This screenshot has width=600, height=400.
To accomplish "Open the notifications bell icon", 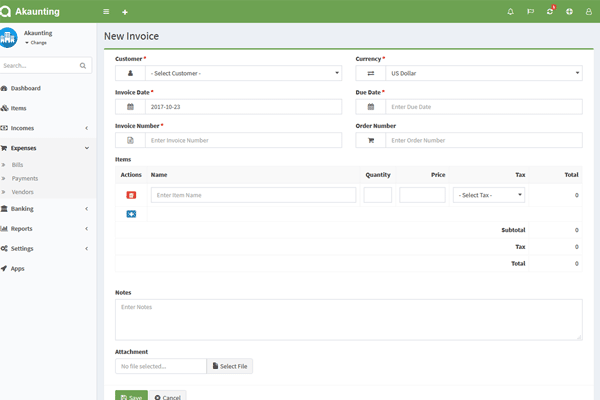I will pos(510,12).
